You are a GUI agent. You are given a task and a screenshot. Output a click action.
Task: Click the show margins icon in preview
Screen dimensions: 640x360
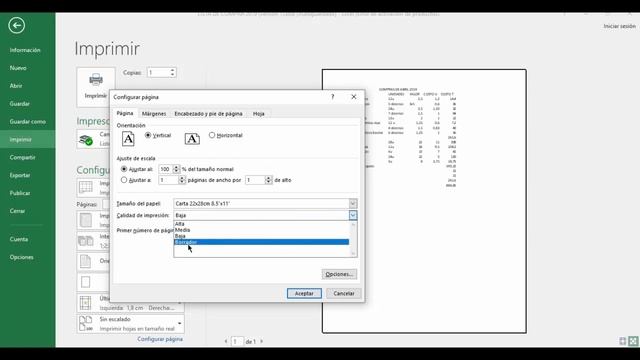point(622,341)
